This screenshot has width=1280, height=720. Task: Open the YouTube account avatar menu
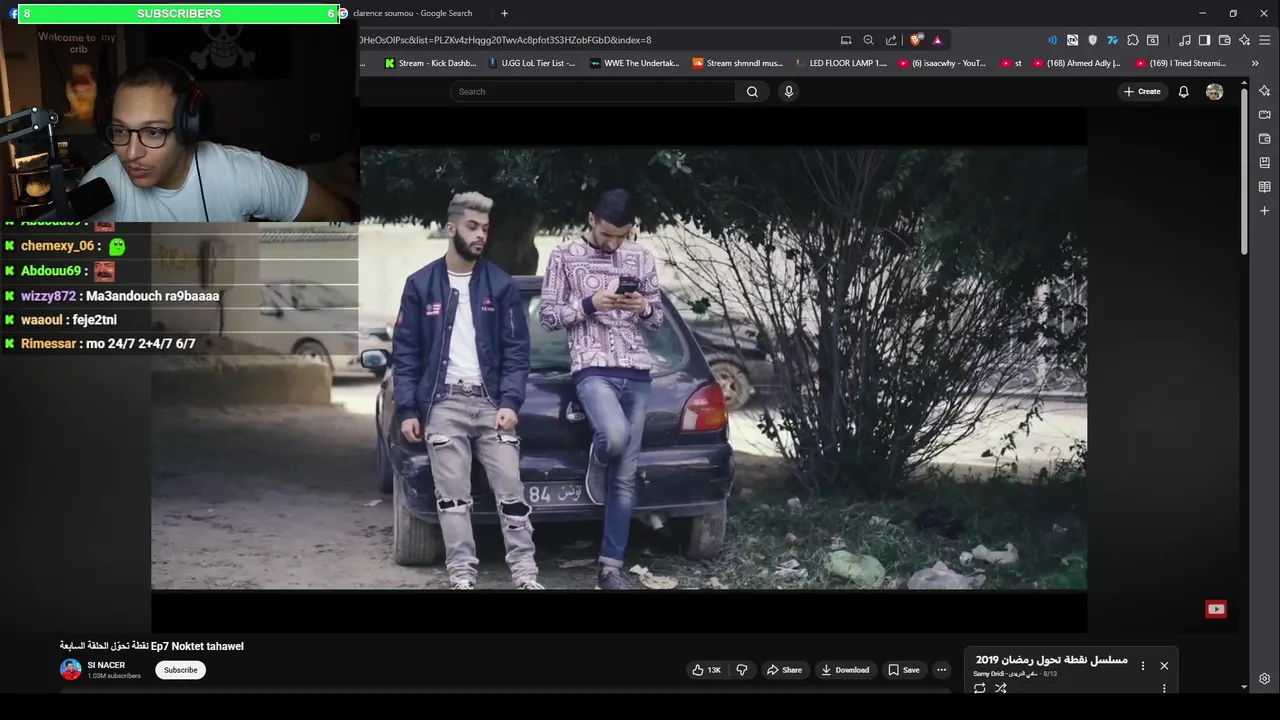[1214, 92]
